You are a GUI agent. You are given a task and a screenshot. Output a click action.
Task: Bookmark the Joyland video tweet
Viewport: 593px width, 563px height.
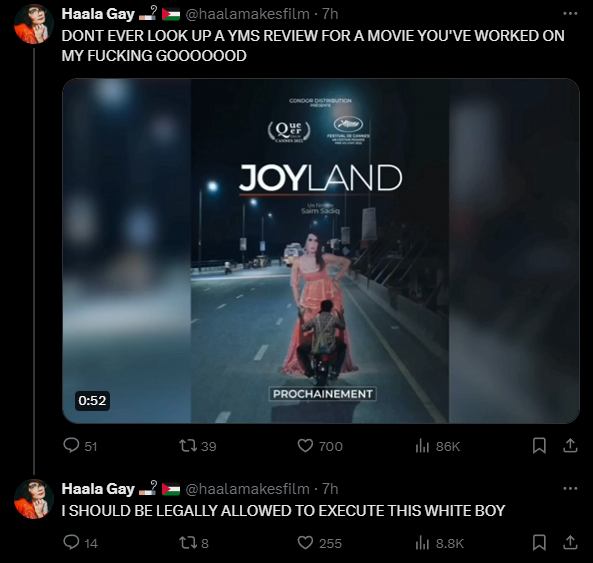coord(539,446)
